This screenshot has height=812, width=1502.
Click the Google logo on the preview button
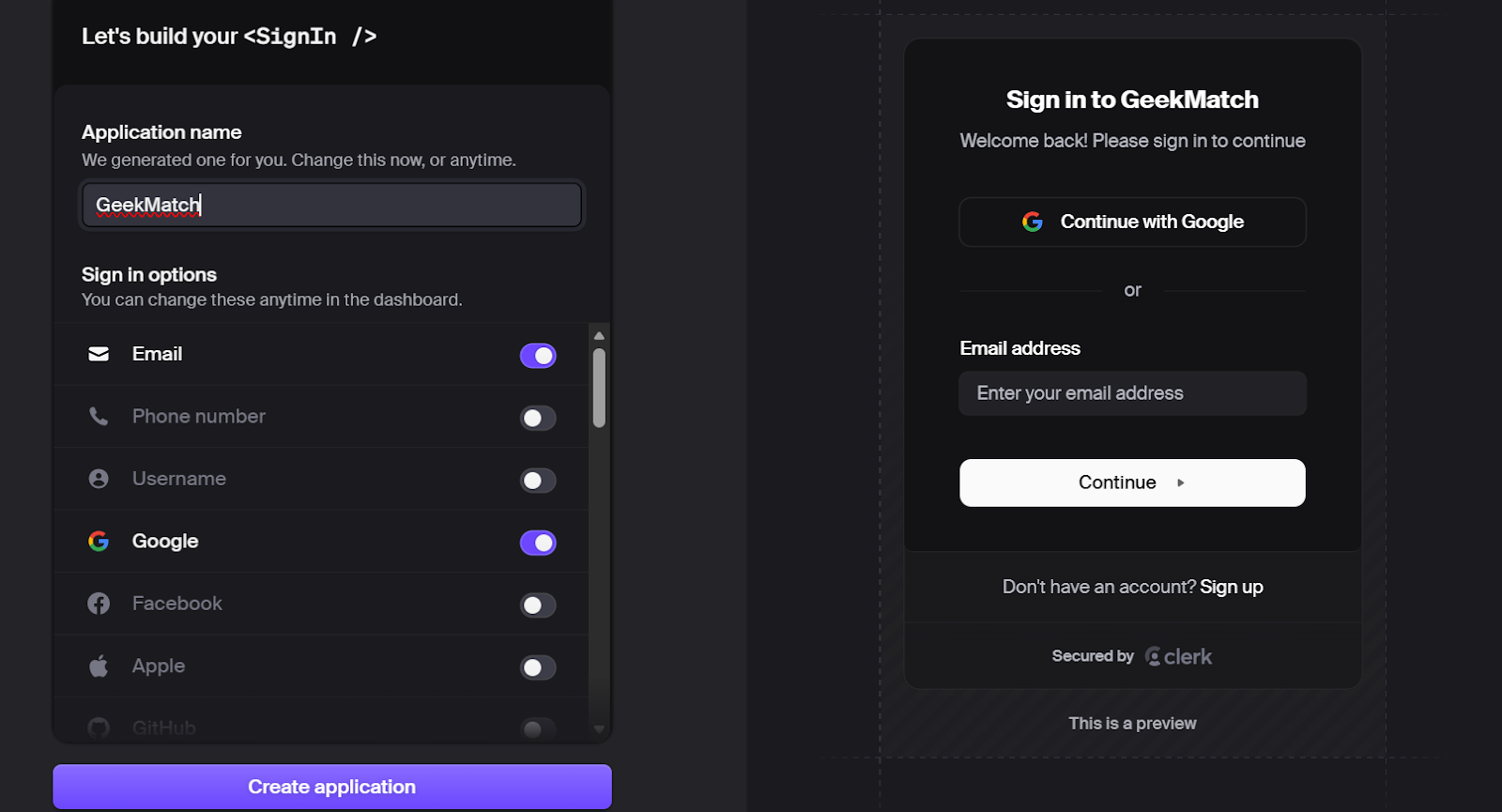[1033, 222]
